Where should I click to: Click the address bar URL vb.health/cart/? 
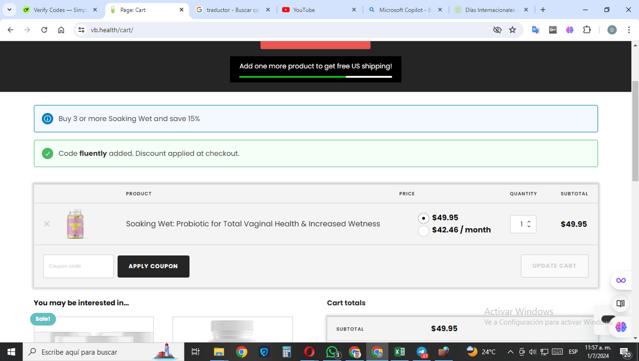[x=112, y=30]
